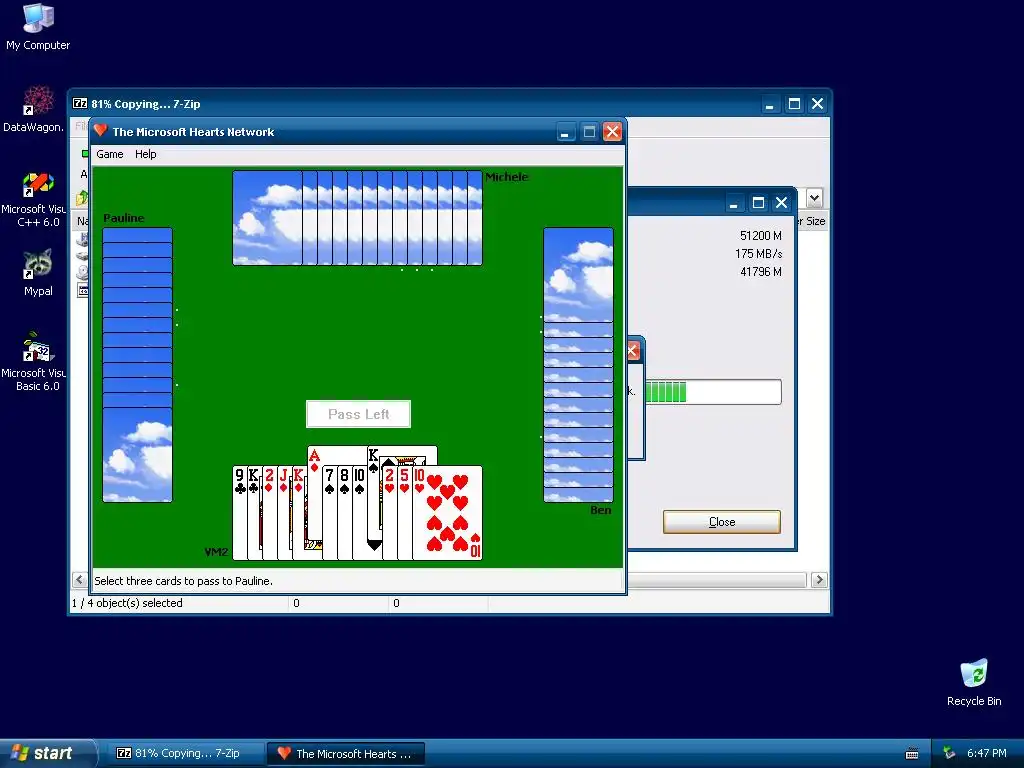
Task: Click the 51200 M total size value
Action: tap(760, 236)
